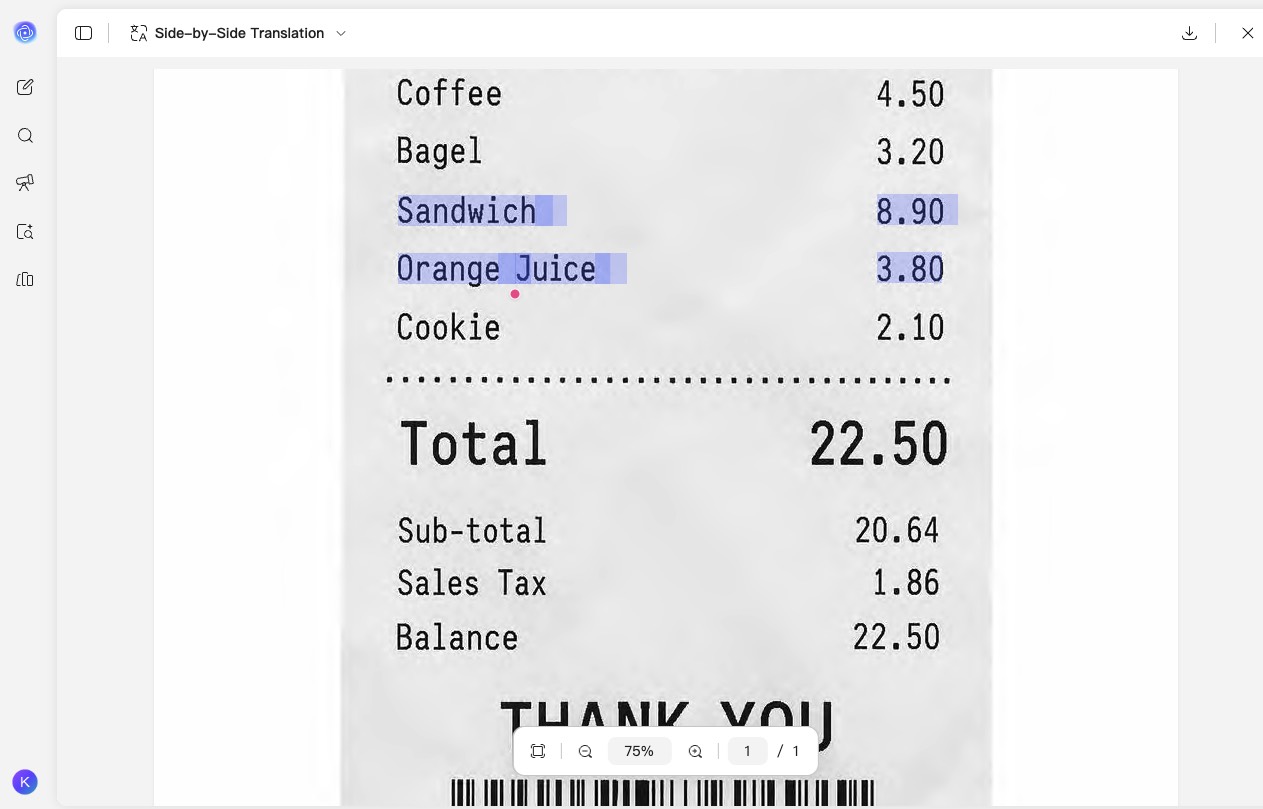Open the search icon in sidebar
1263x809 pixels.
tap(25, 135)
